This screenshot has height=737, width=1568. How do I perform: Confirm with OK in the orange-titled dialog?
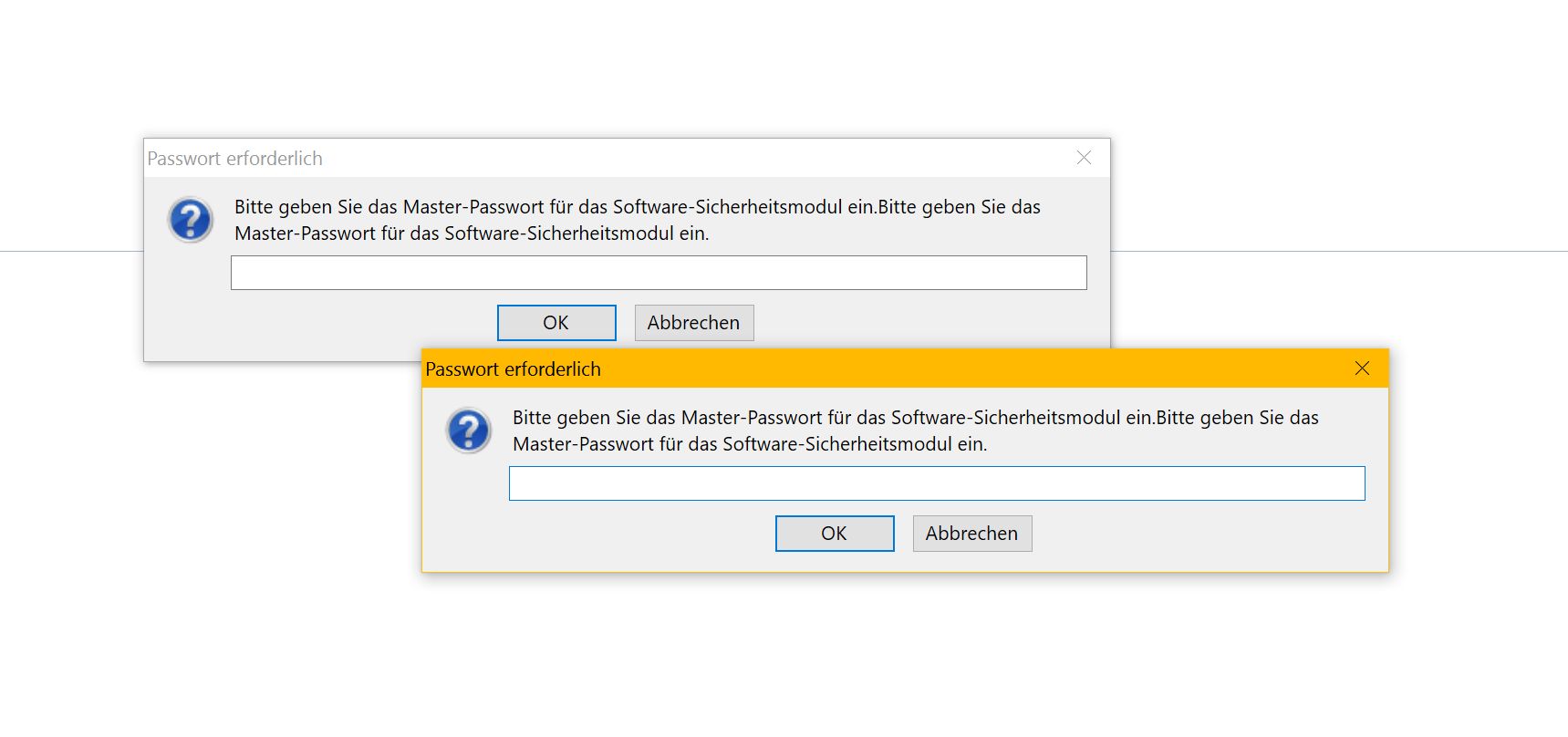834,534
